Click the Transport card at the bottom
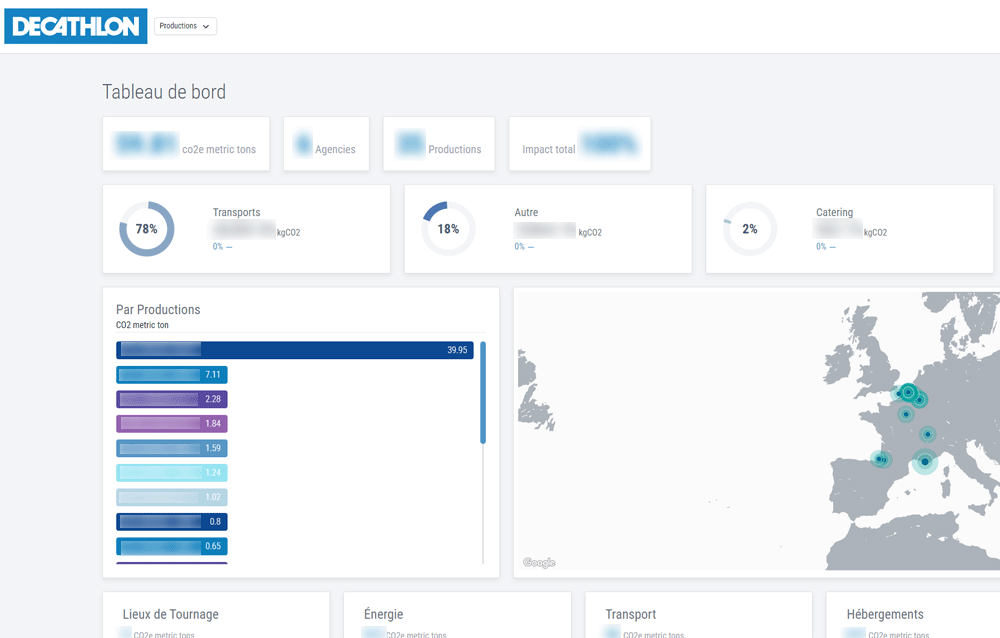This screenshot has height=638, width=1000. point(698,614)
